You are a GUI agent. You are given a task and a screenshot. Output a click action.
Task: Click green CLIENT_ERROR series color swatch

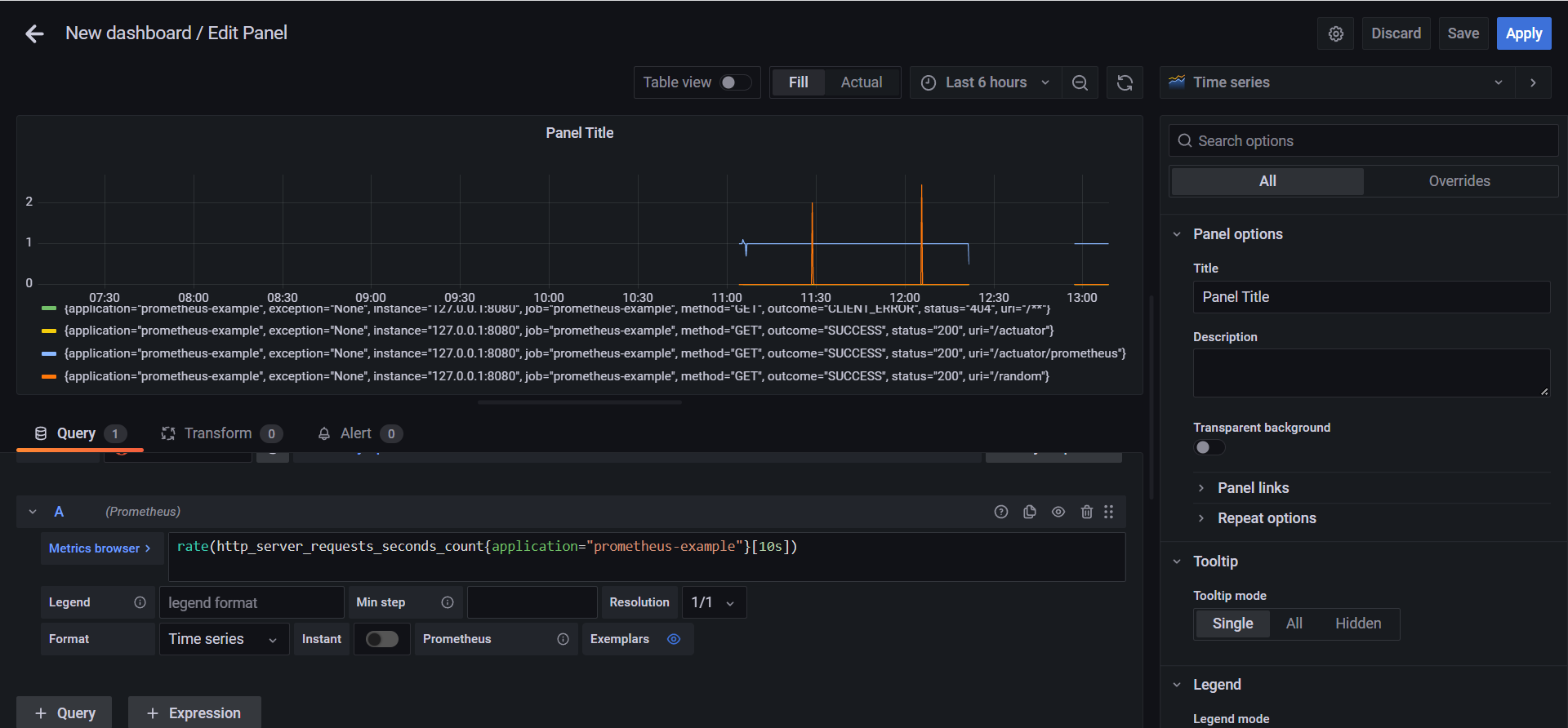pyautogui.click(x=49, y=309)
